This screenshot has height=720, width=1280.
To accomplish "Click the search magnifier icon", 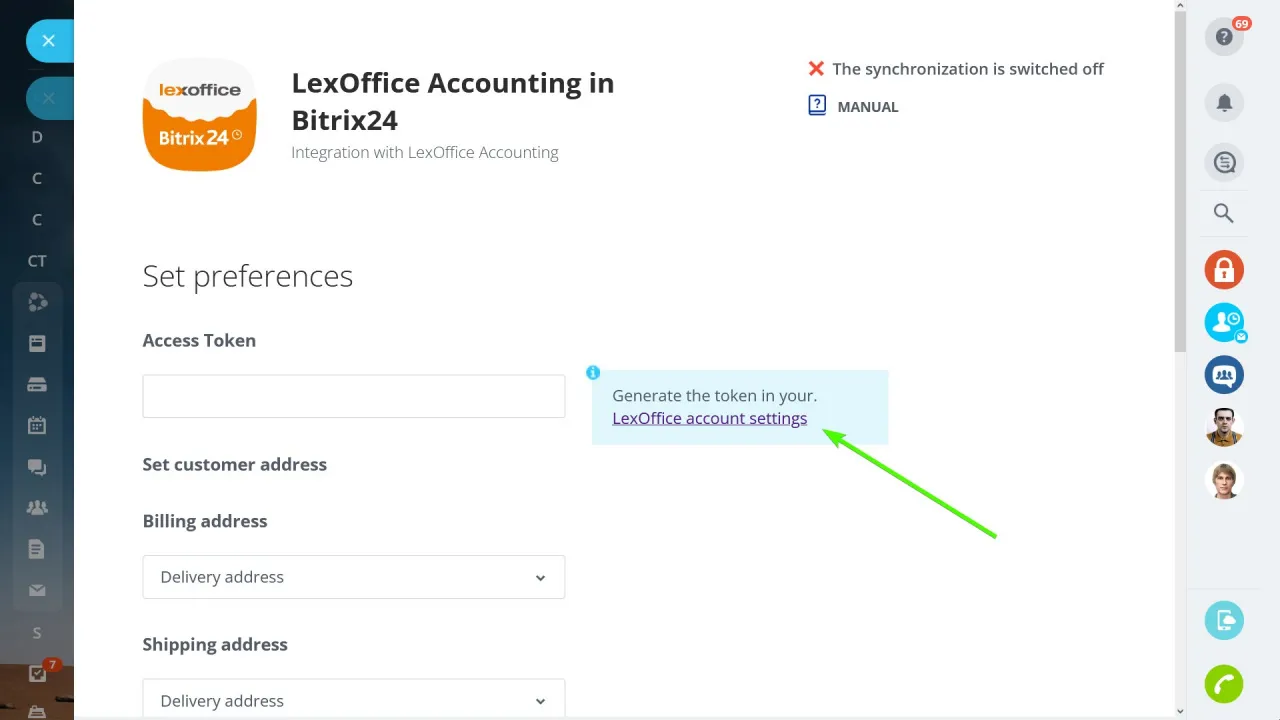I will [1224, 213].
